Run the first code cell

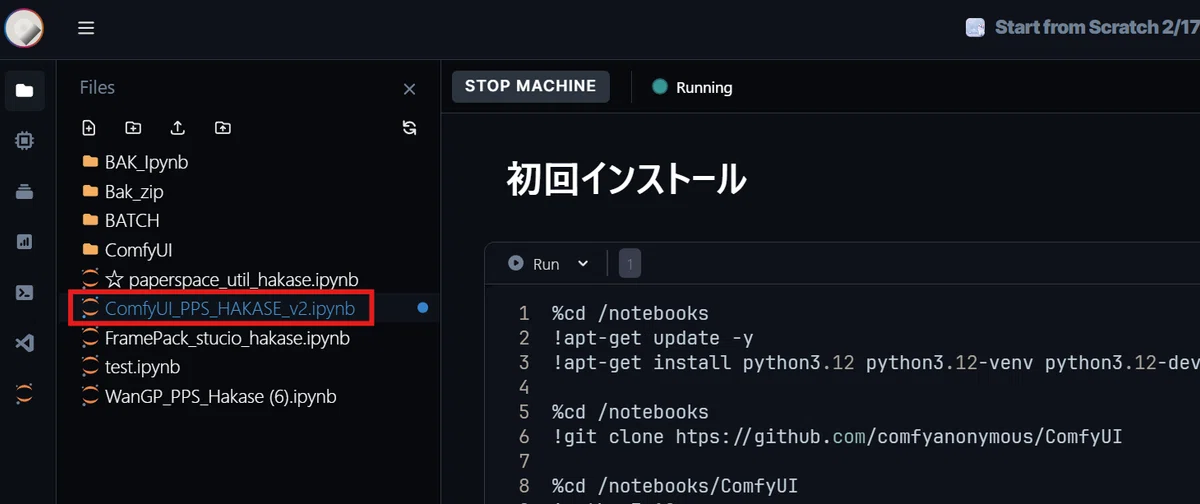[534, 264]
